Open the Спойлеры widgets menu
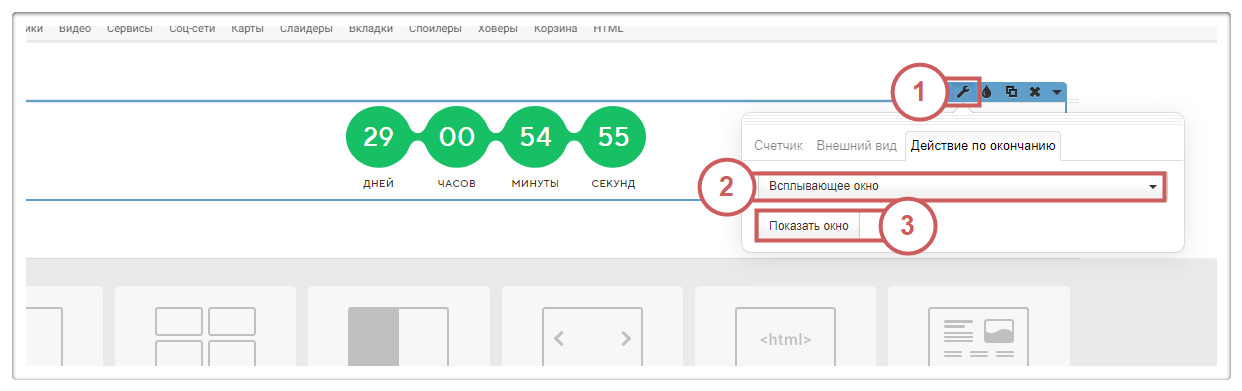The height and width of the screenshot is (391, 1242). 435,28
